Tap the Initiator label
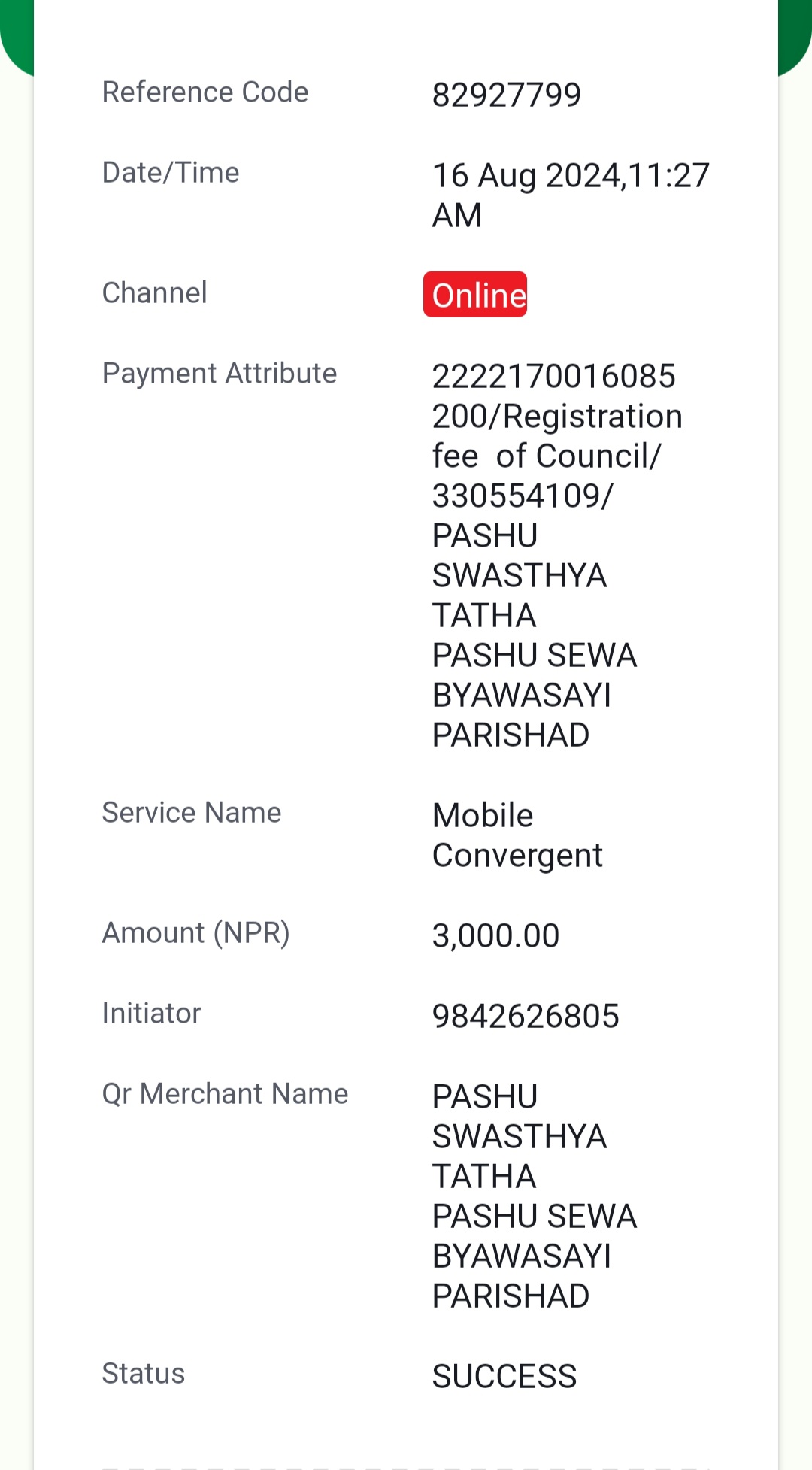The width and height of the screenshot is (812, 1470). pos(152,1013)
